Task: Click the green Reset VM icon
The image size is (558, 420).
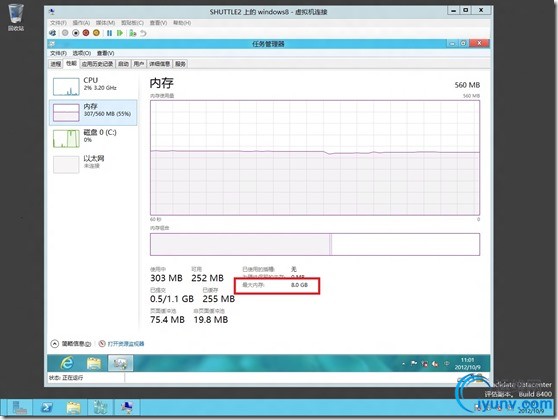Action: (120, 33)
